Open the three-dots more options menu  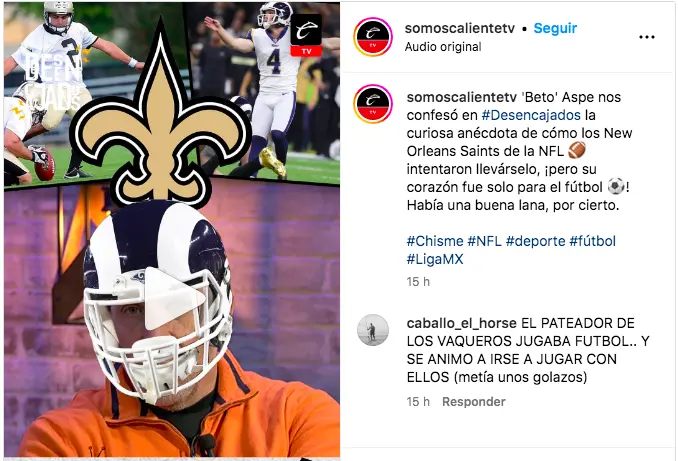[646, 37]
